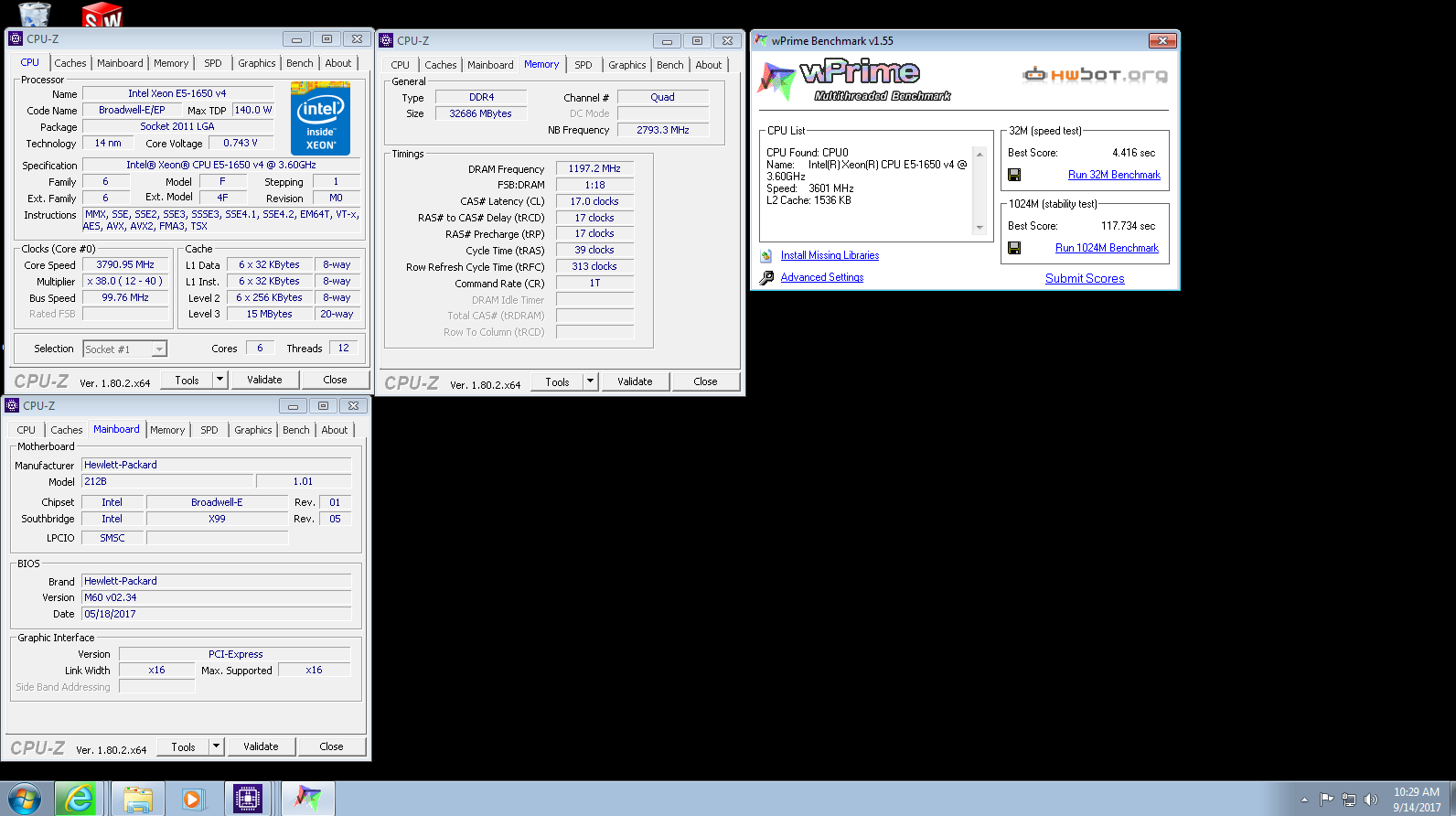Switch to CPU-Z via taskbar button

click(x=247, y=799)
